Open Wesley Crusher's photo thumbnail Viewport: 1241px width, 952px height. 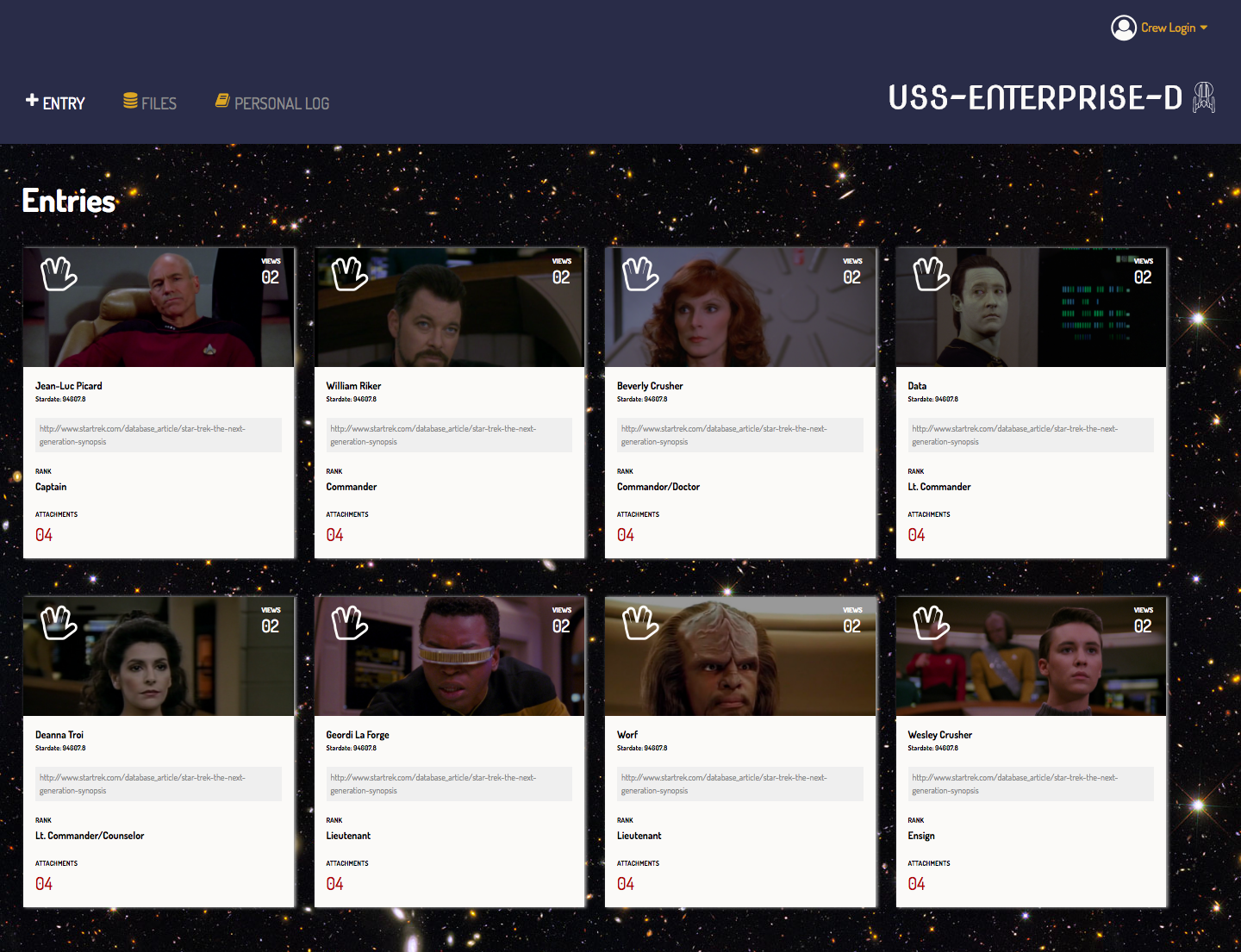pyautogui.click(x=1031, y=656)
